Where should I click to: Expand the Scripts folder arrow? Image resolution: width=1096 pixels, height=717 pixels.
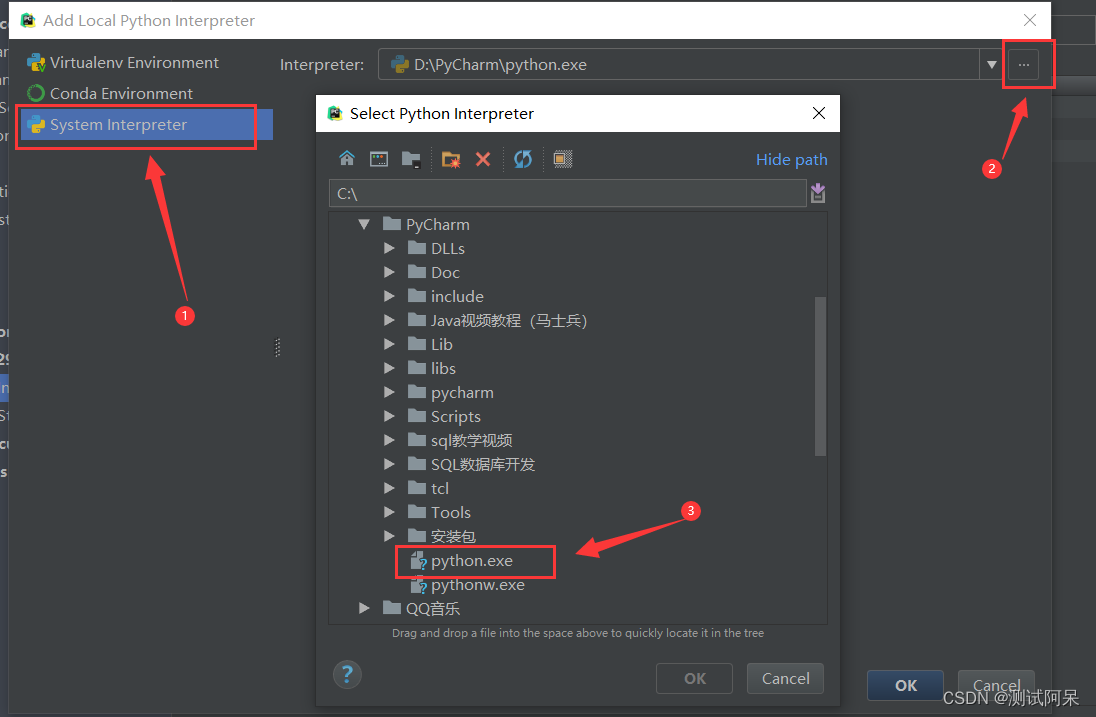[x=389, y=416]
